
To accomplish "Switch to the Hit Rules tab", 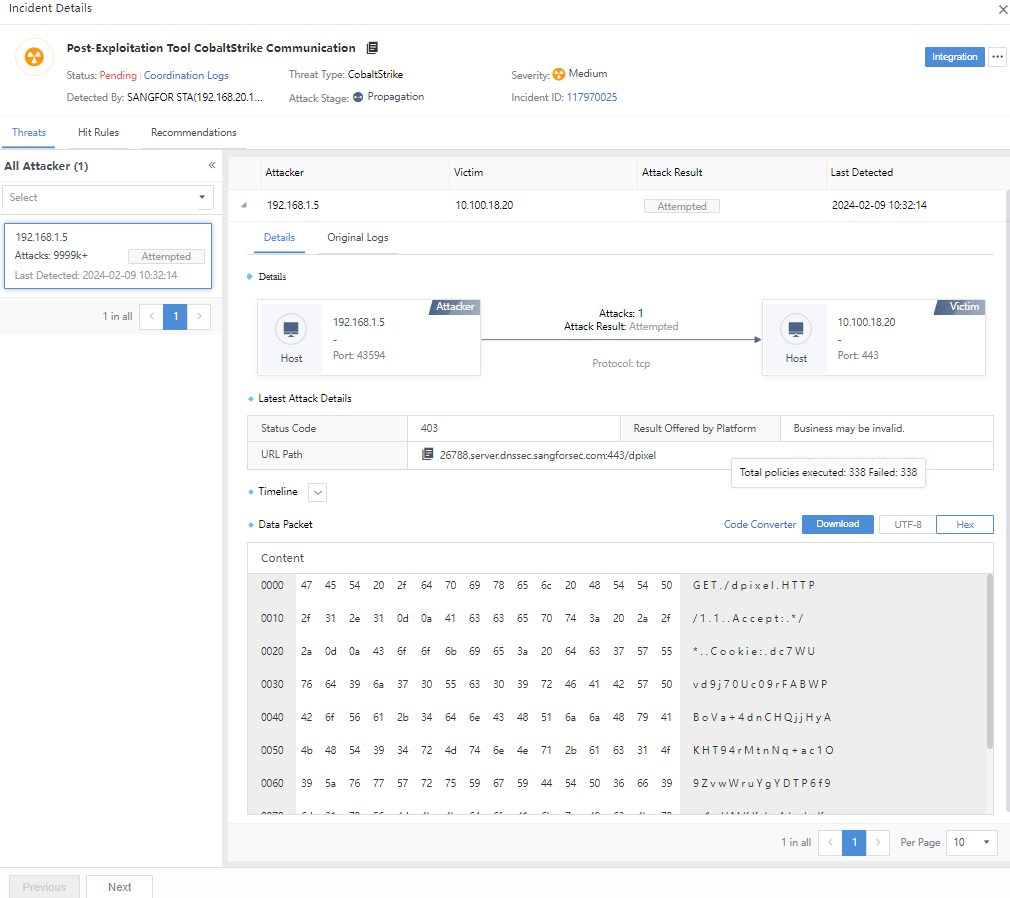I will click(98, 133).
